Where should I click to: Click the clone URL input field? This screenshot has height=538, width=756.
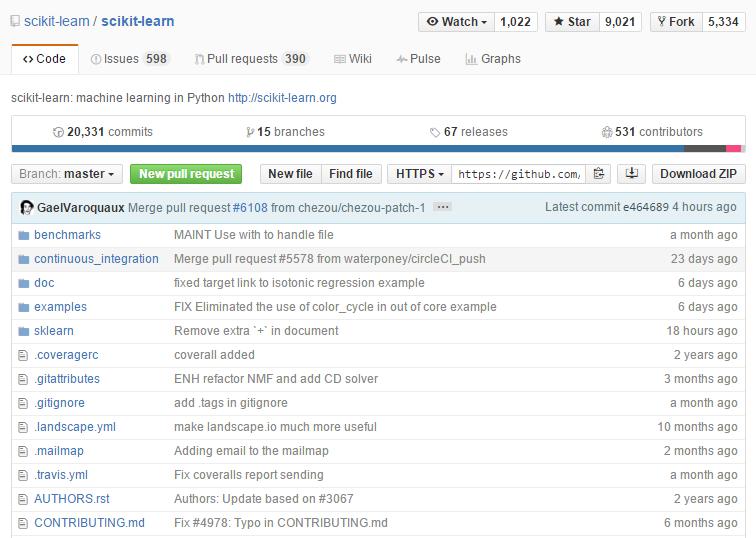[x=519, y=174]
